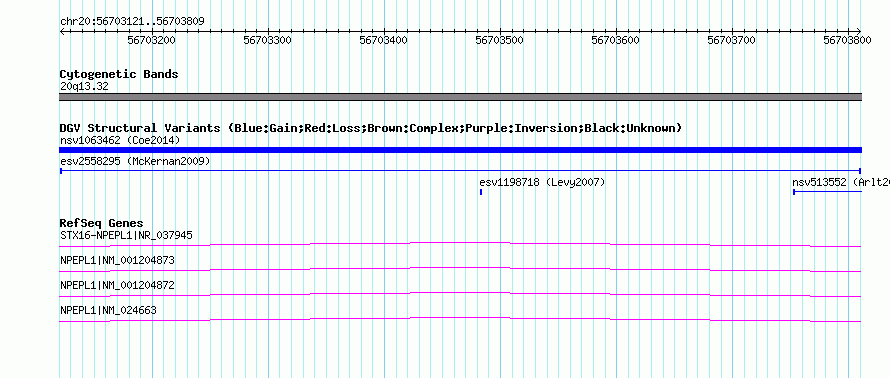Select the DGV Structural Variants track title
This screenshot has width=890, height=378.
click(x=371, y=128)
